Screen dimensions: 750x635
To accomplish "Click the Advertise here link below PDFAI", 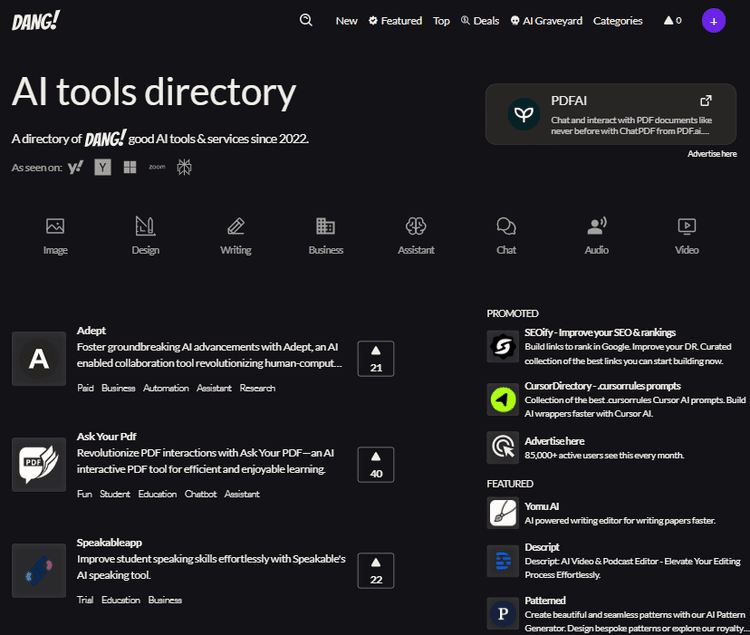I will [x=712, y=154].
